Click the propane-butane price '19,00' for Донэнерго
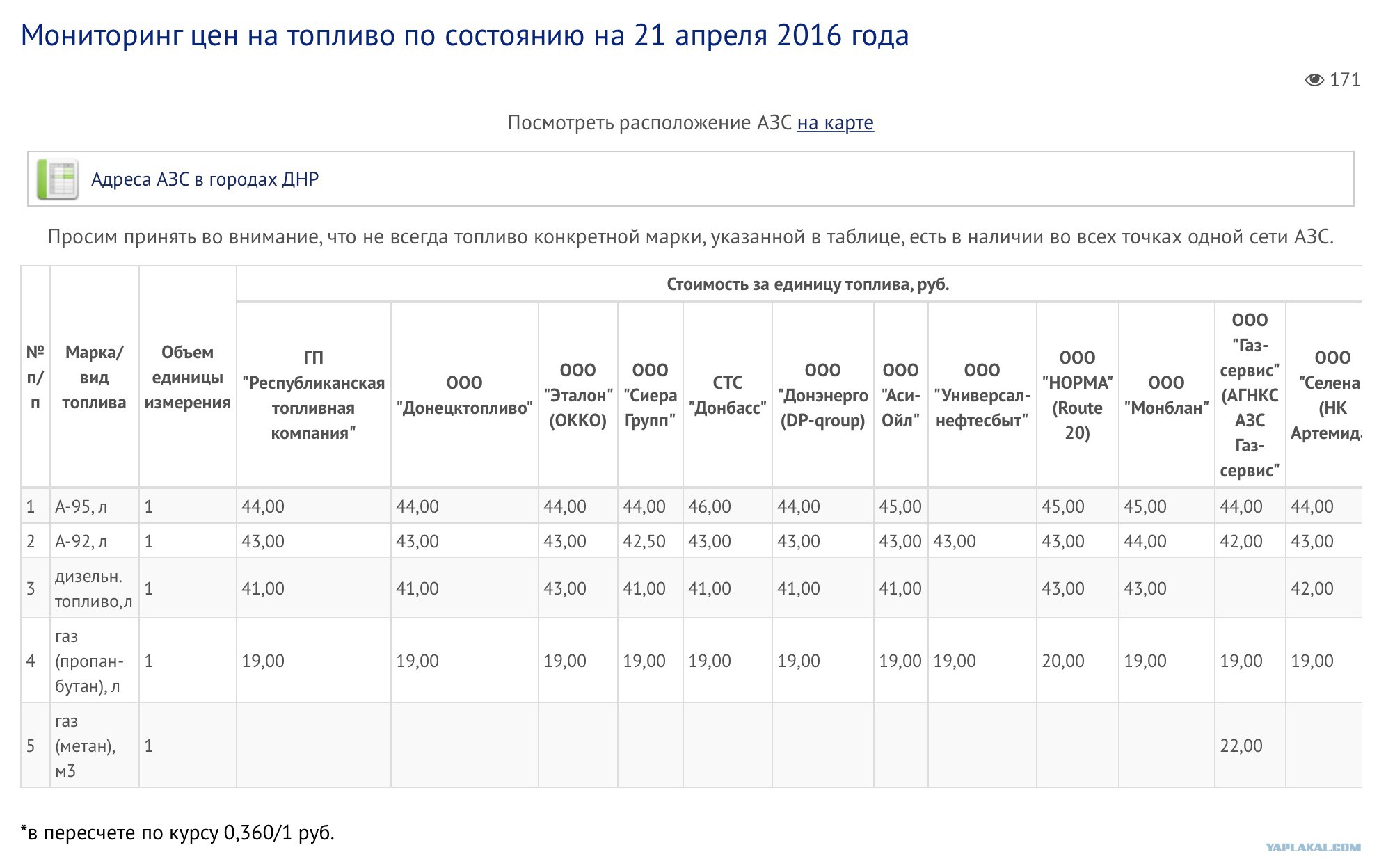 tap(799, 661)
